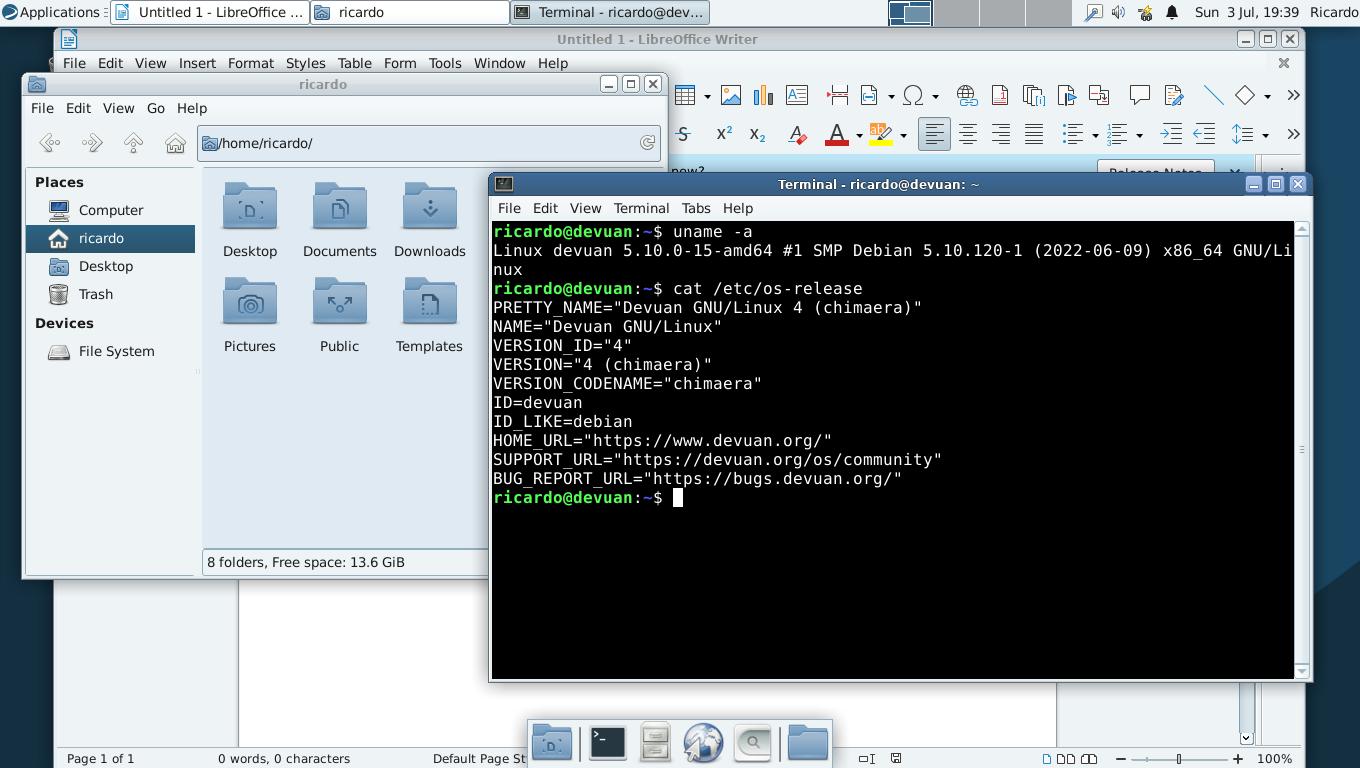Image resolution: width=1360 pixels, height=768 pixels.
Task: Switch to multiple-page view in the status bar
Action: (1067, 759)
